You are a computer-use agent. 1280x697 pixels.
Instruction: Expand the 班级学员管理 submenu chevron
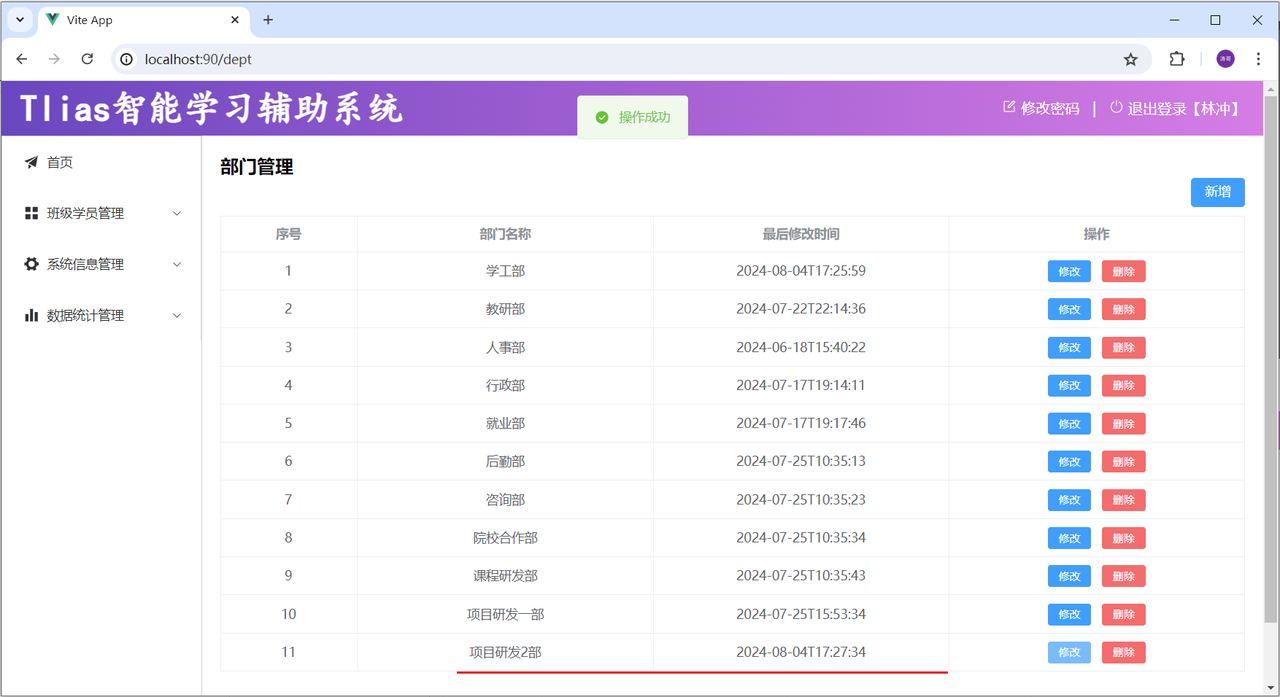pyautogui.click(x=177, y=213)
